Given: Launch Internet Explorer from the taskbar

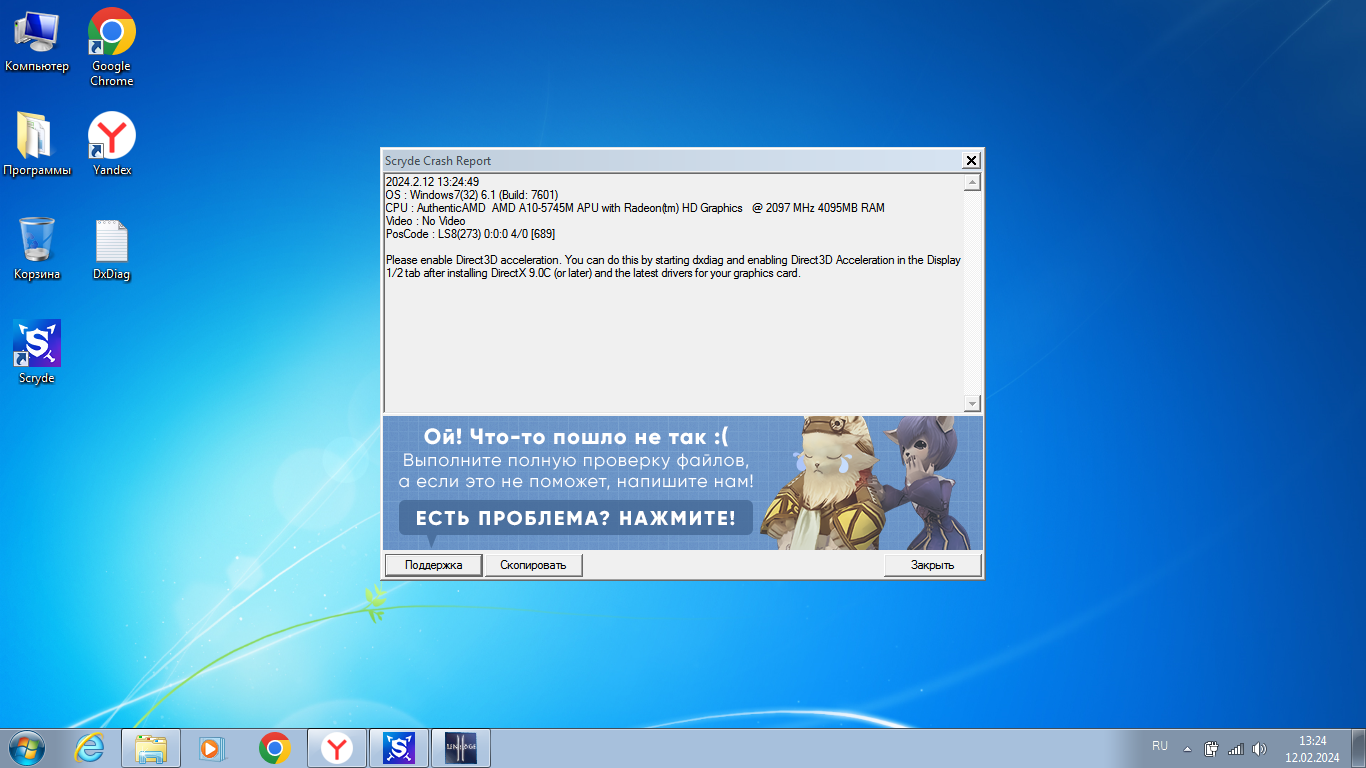Looking at the screenshot, I should coord(89,748).
